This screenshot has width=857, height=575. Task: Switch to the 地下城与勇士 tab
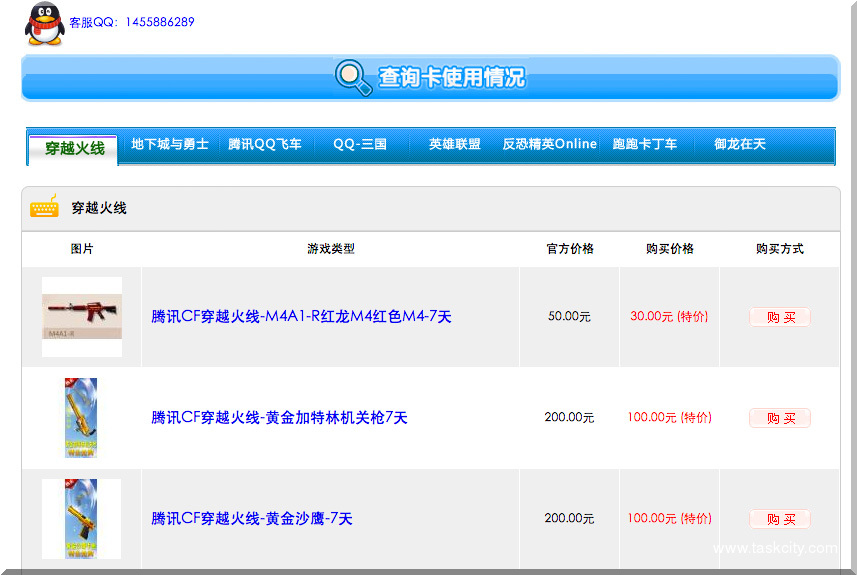click(169, 144)
